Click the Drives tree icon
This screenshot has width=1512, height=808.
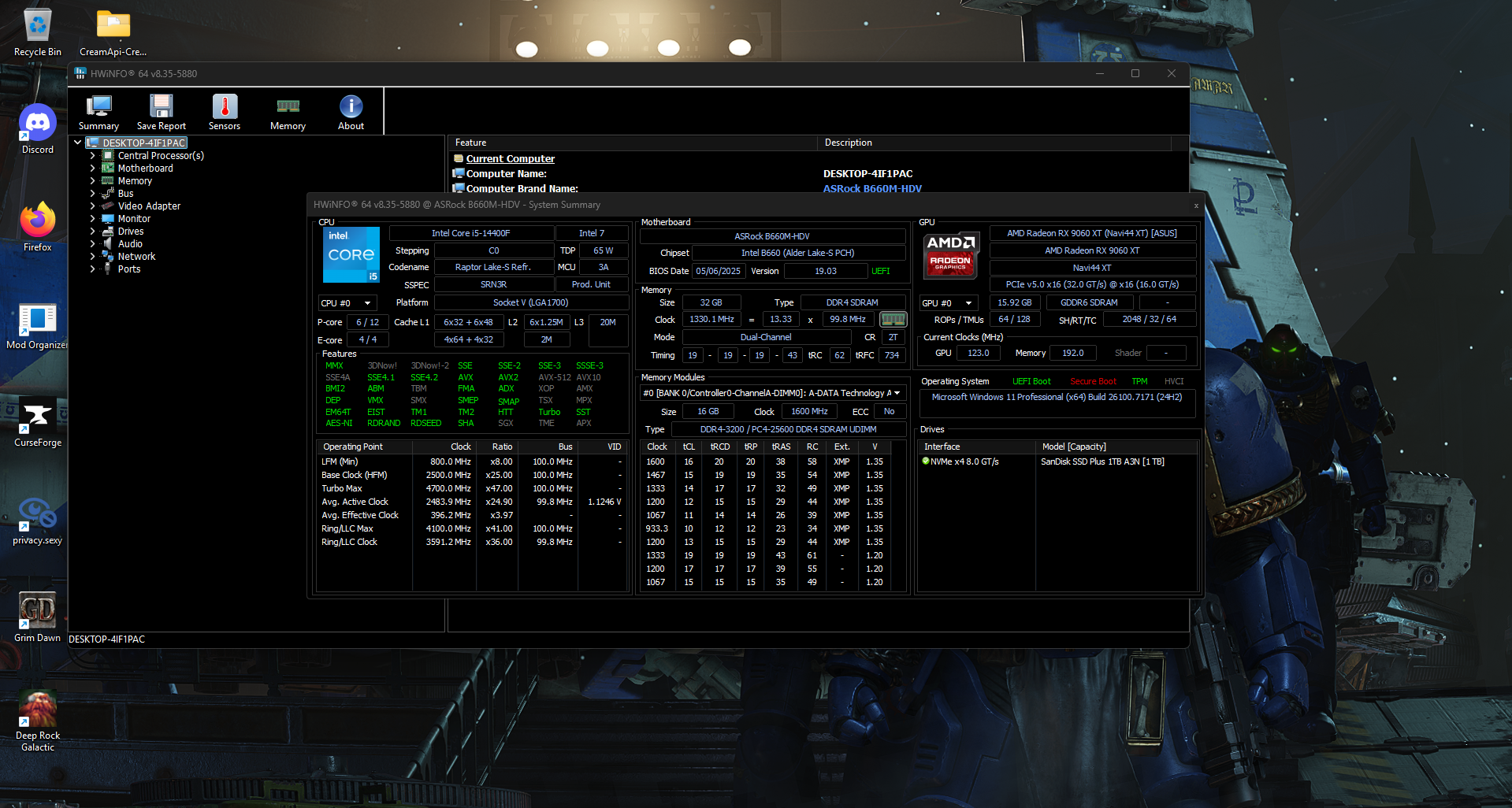(108, 231)
